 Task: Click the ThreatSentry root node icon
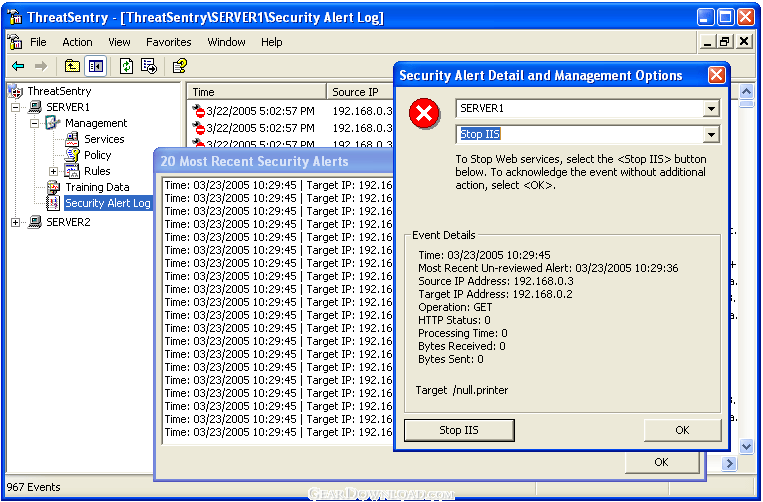tap(15, 91)
